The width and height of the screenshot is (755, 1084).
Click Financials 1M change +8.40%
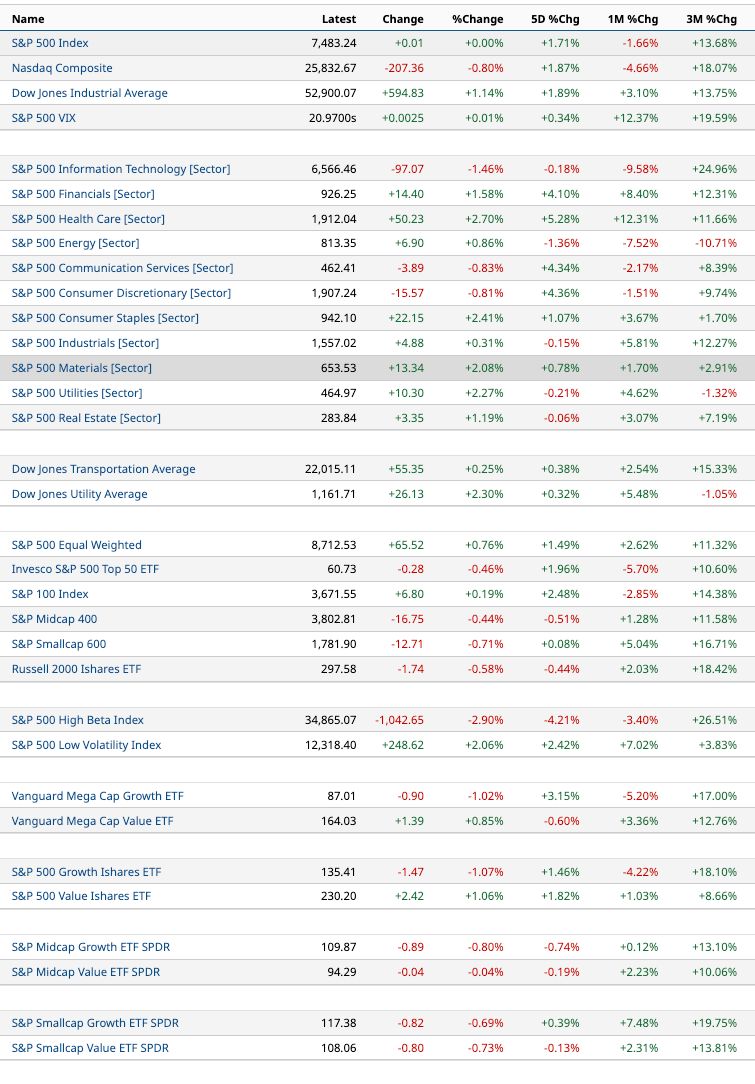637,194
